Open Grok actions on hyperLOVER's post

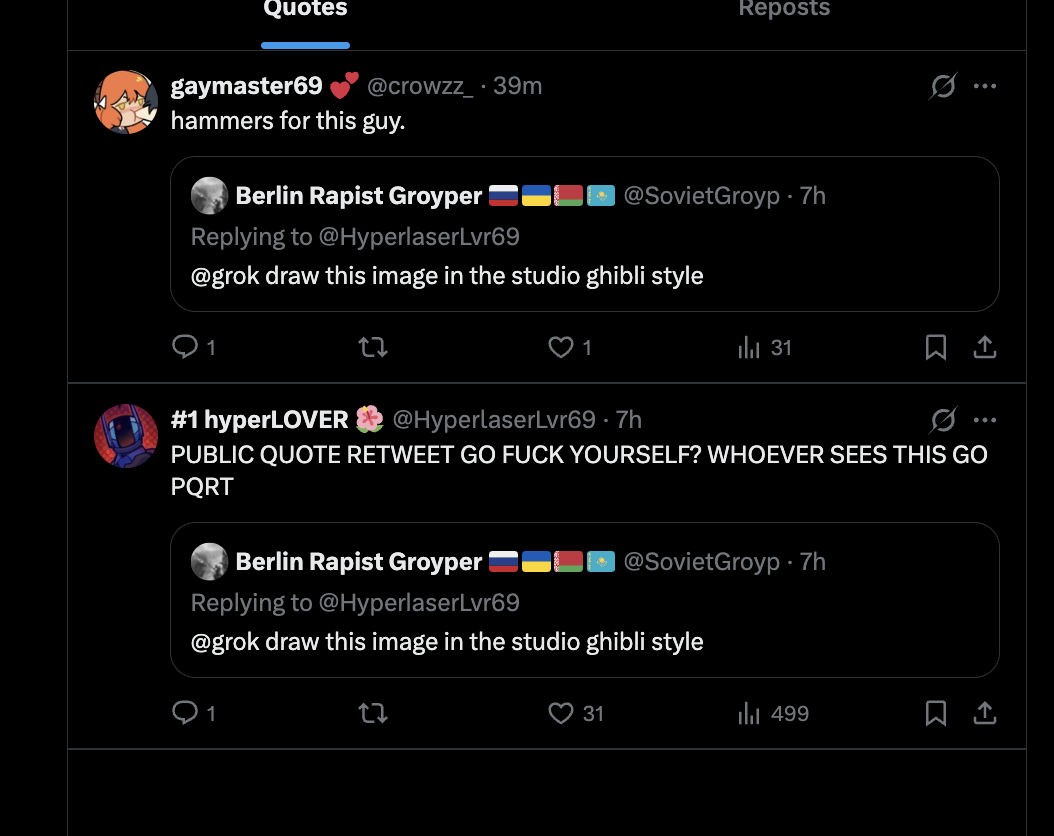tap(942, 420)
